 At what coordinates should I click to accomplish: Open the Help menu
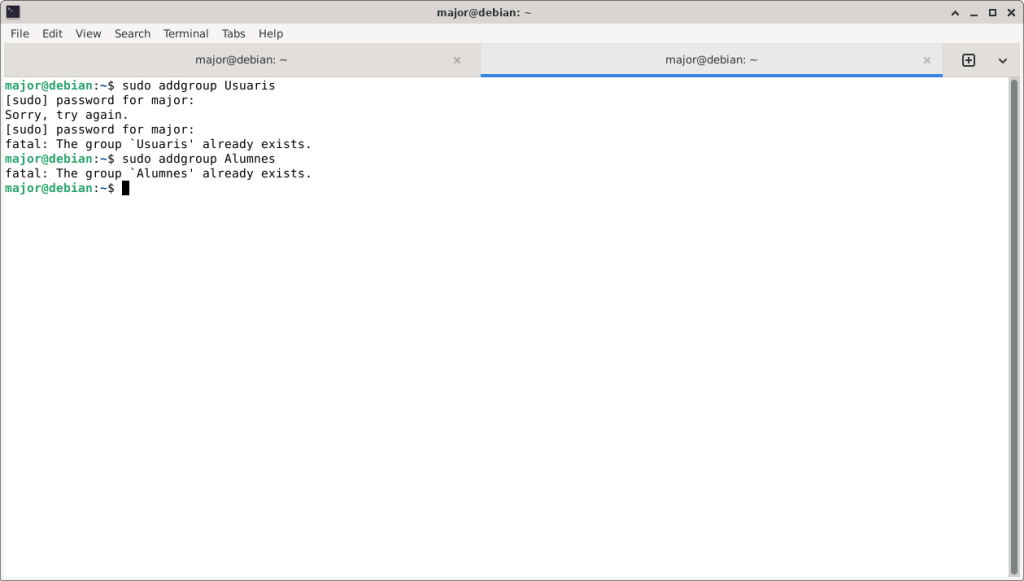(271, 33)
